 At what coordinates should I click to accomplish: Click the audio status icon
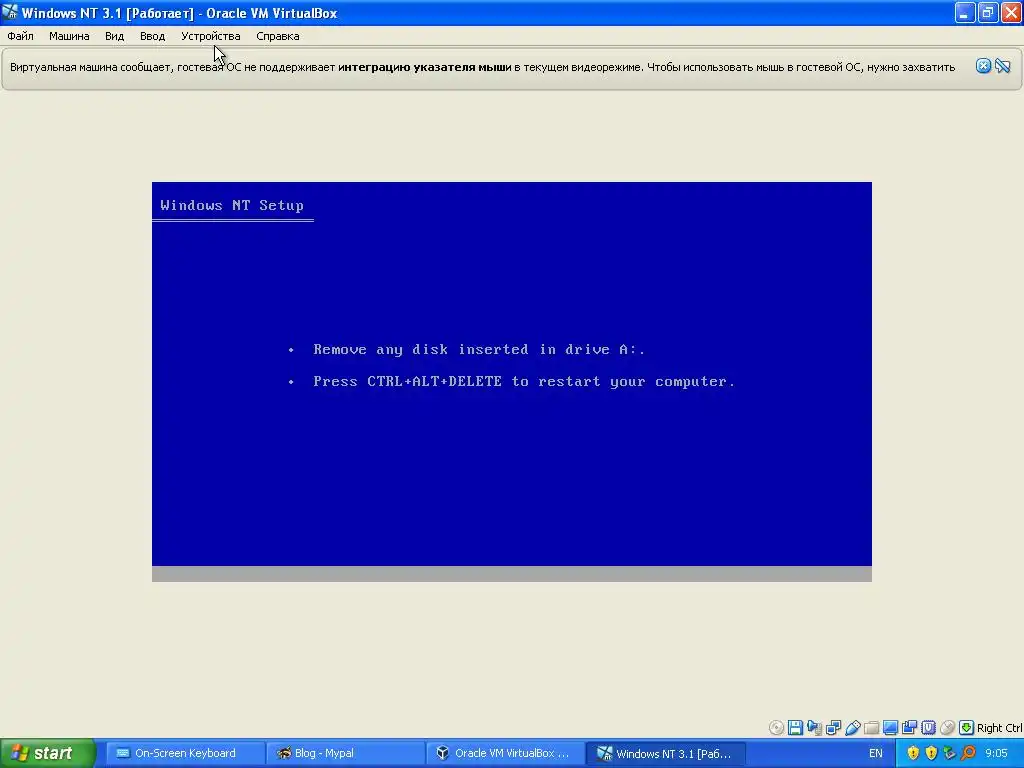(814, 728)
